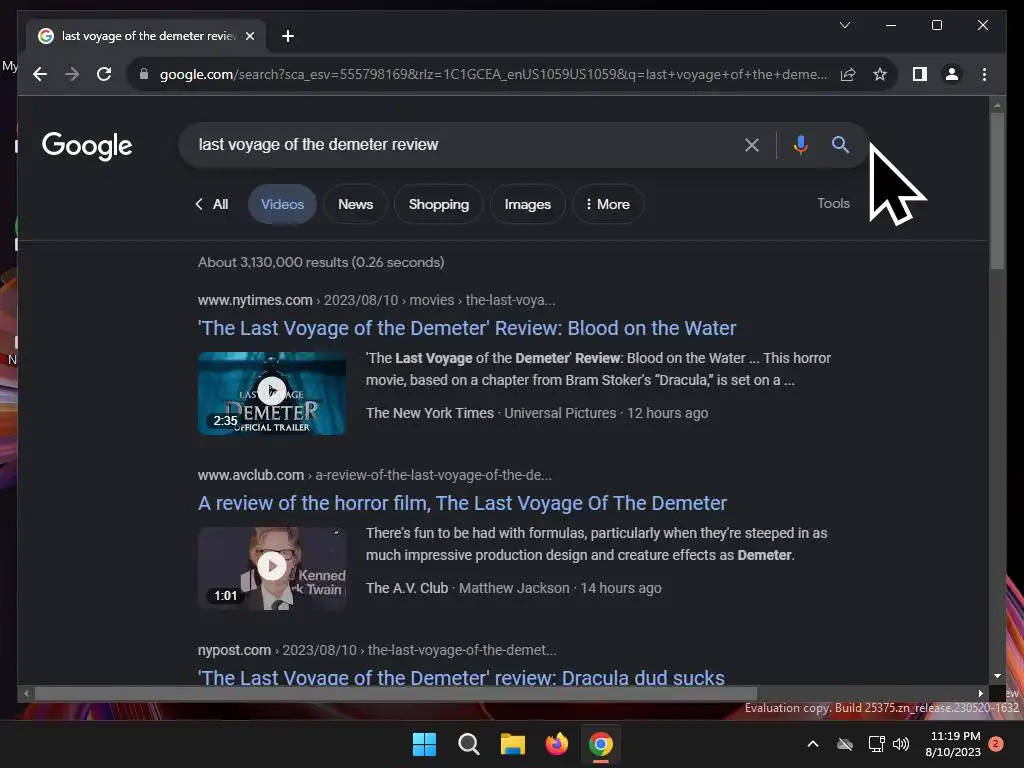Open OneDrive tray icon
Image resolution: width=1024 pixels, height=768 pixels.
pos(845,744)
